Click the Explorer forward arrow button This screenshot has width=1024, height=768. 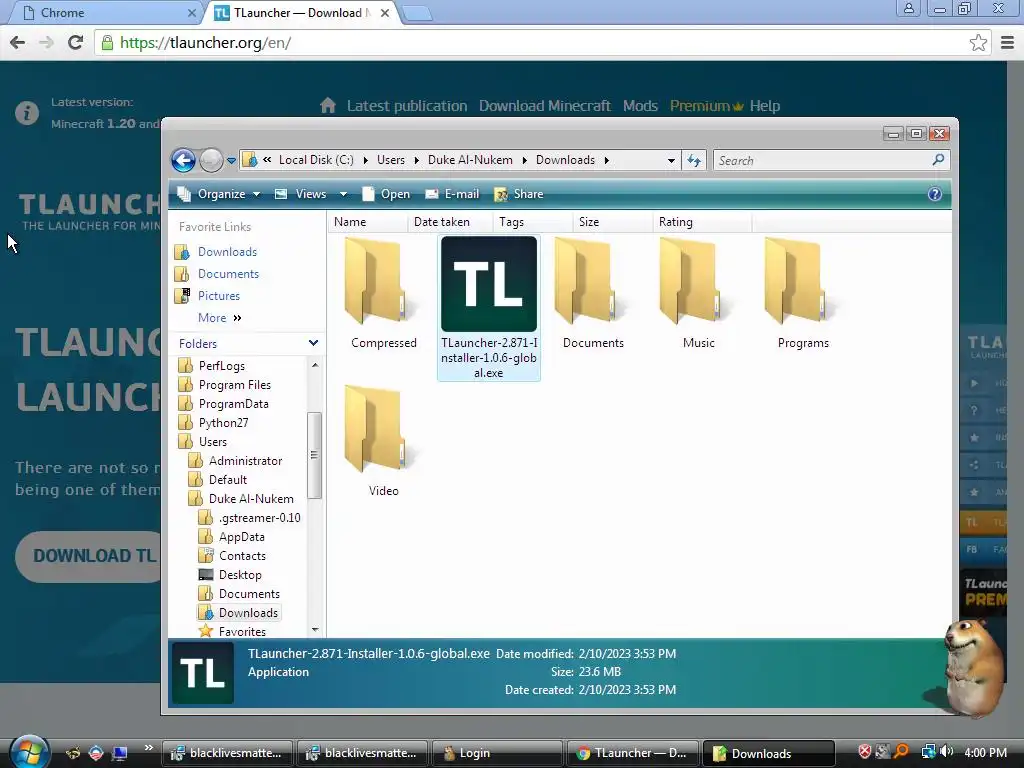[211, 160]
